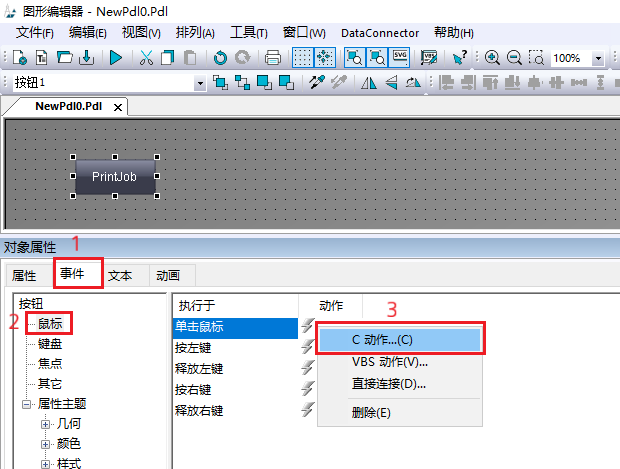Open the 帮助(H) menu

454,33
